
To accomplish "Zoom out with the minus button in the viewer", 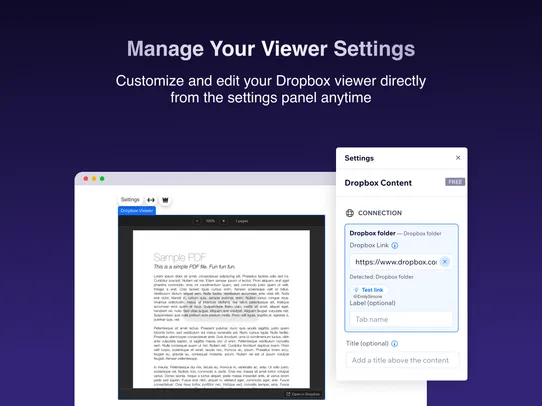I will click(197, 221).
